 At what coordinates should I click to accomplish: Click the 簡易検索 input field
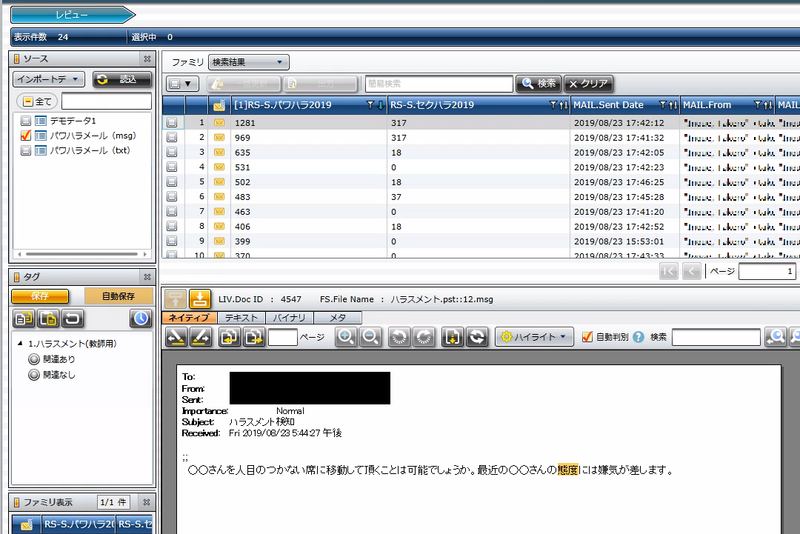439,84
